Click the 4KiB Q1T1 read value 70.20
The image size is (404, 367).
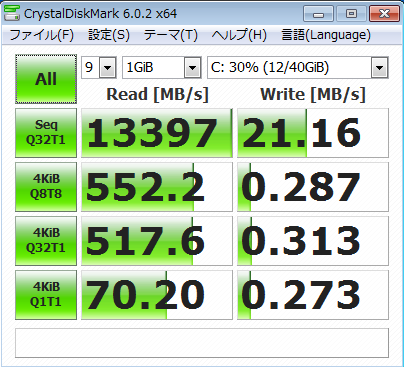157,295
